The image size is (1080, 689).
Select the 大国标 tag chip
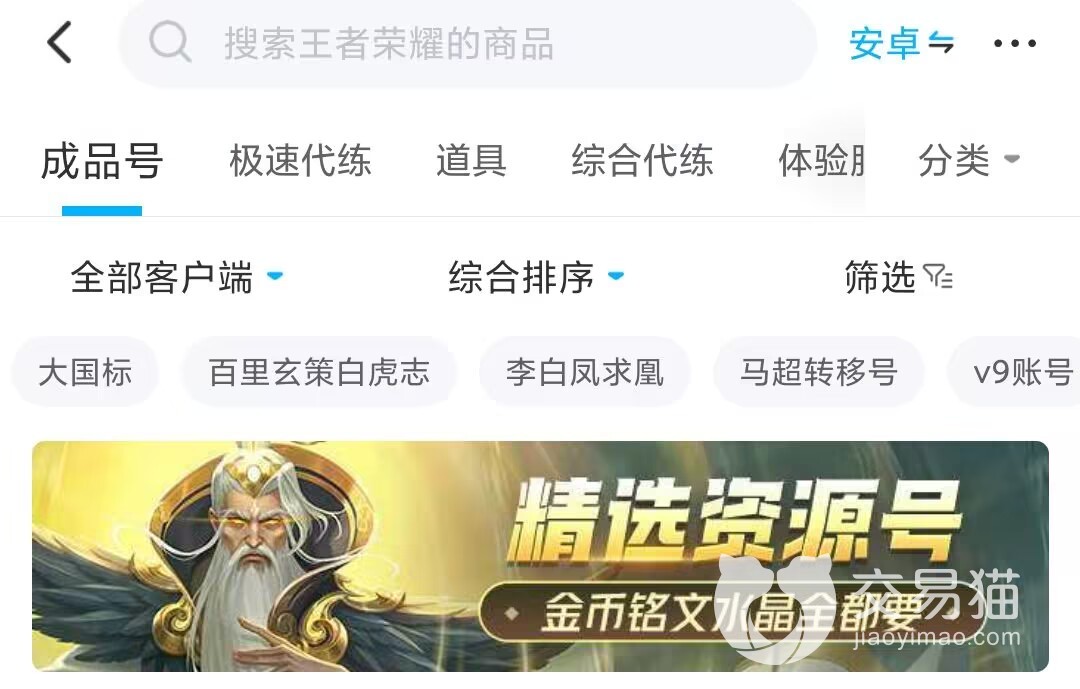pyautogui.click(x=85, y=372)
